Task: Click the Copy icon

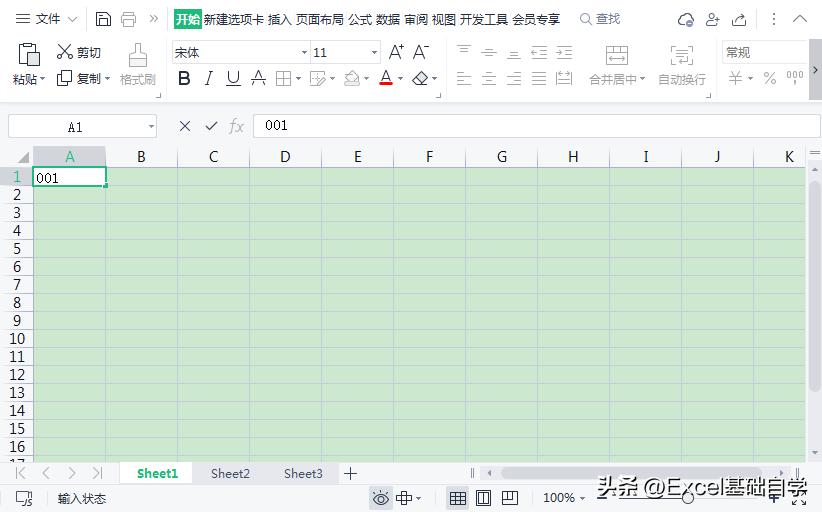Action: click(x=64, y=78)
